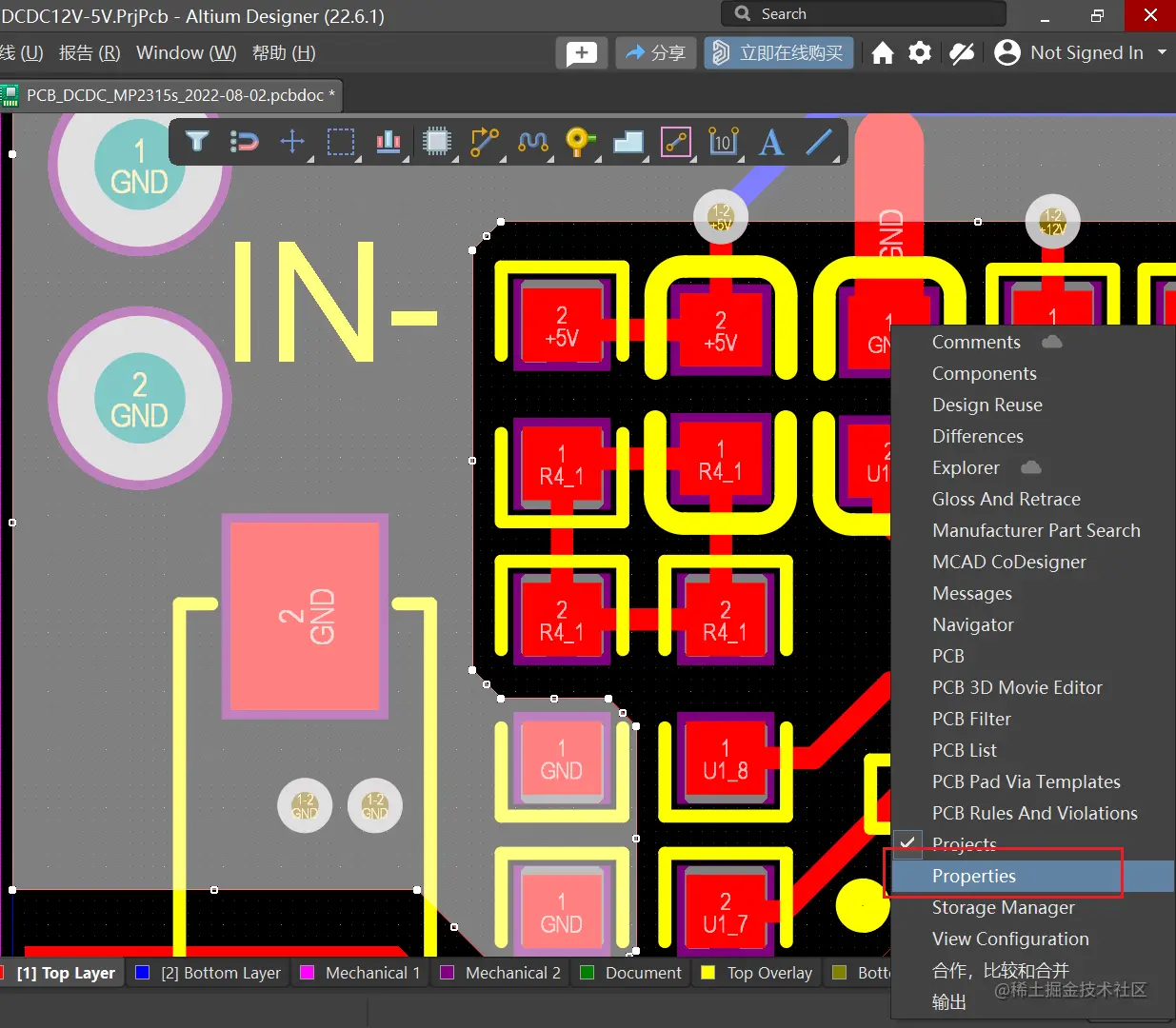Select the Place Via tool

click(x=580, y=142)
